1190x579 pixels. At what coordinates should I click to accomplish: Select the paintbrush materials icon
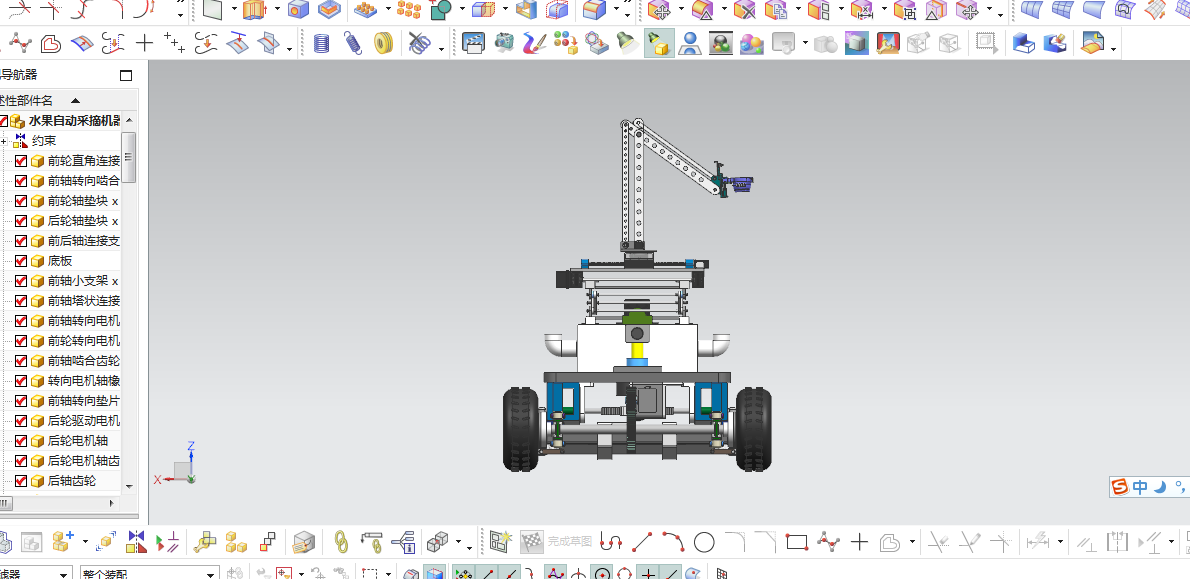pos(534,42)
